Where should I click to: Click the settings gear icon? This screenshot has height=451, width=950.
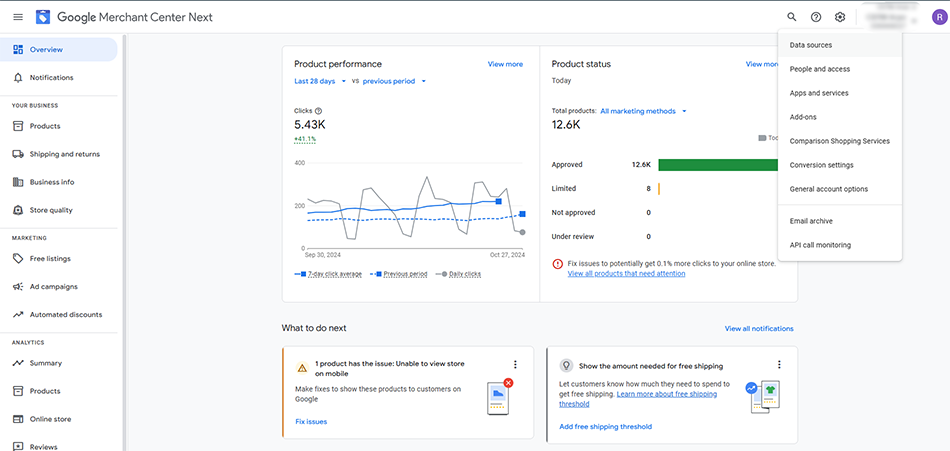(840, 17)
